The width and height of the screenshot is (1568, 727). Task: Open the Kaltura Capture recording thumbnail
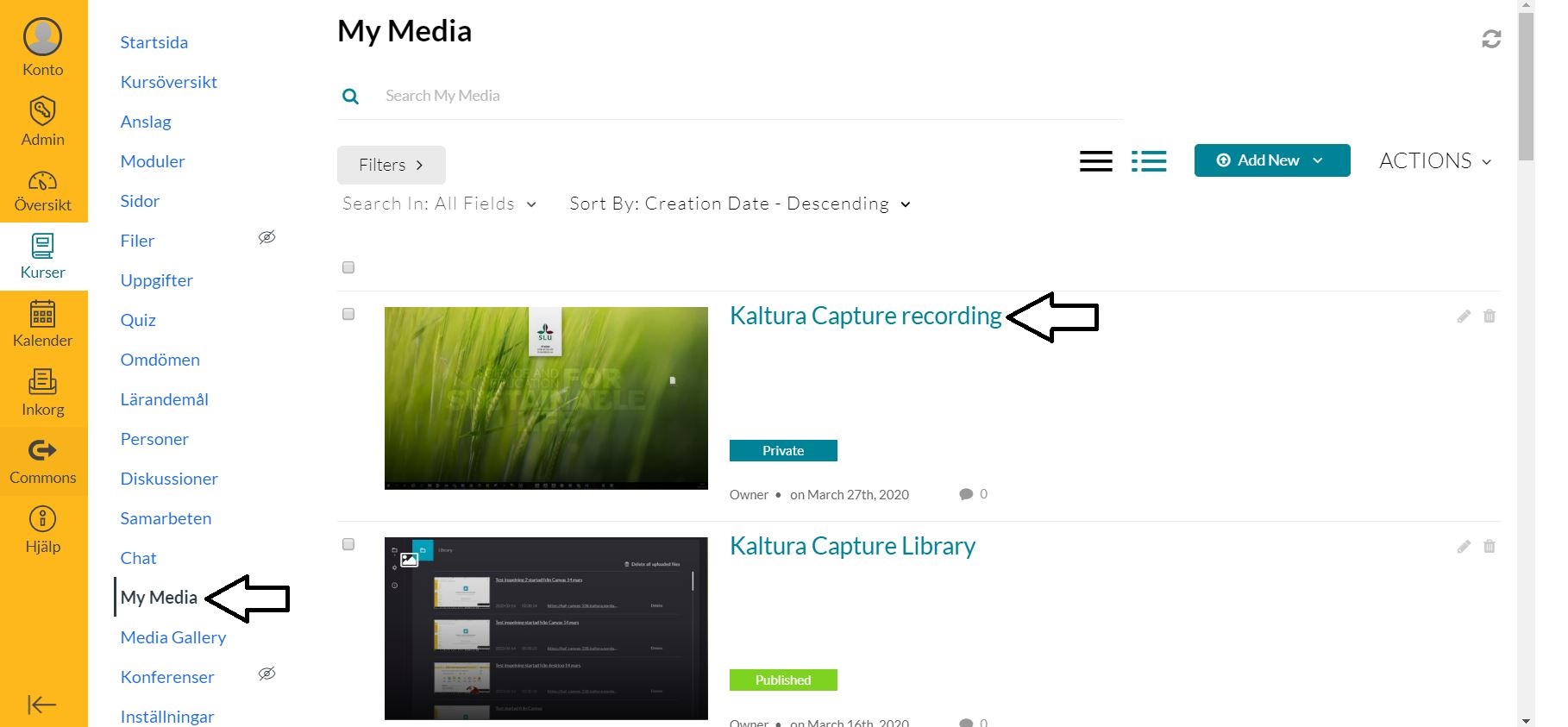click(x=546, y=398)
